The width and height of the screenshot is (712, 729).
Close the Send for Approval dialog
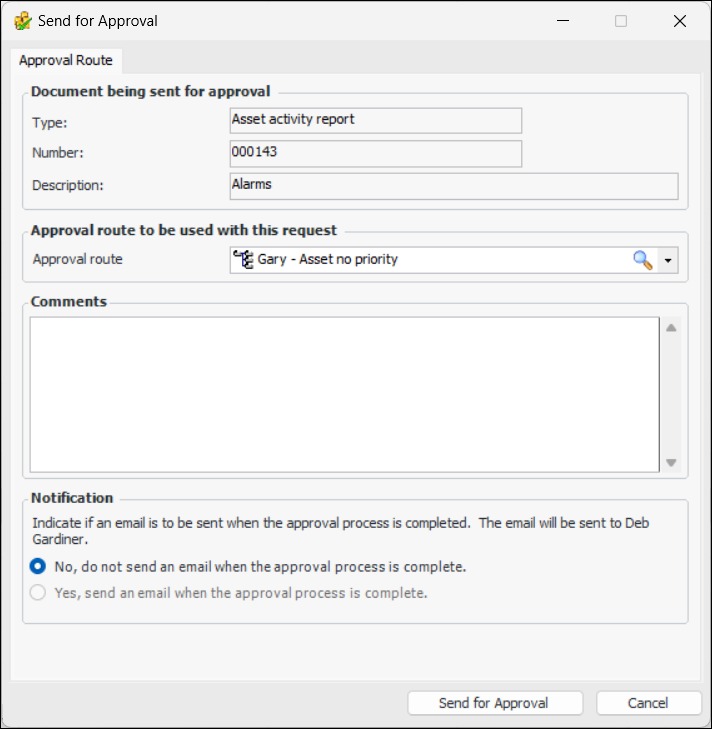pos(681,21)
